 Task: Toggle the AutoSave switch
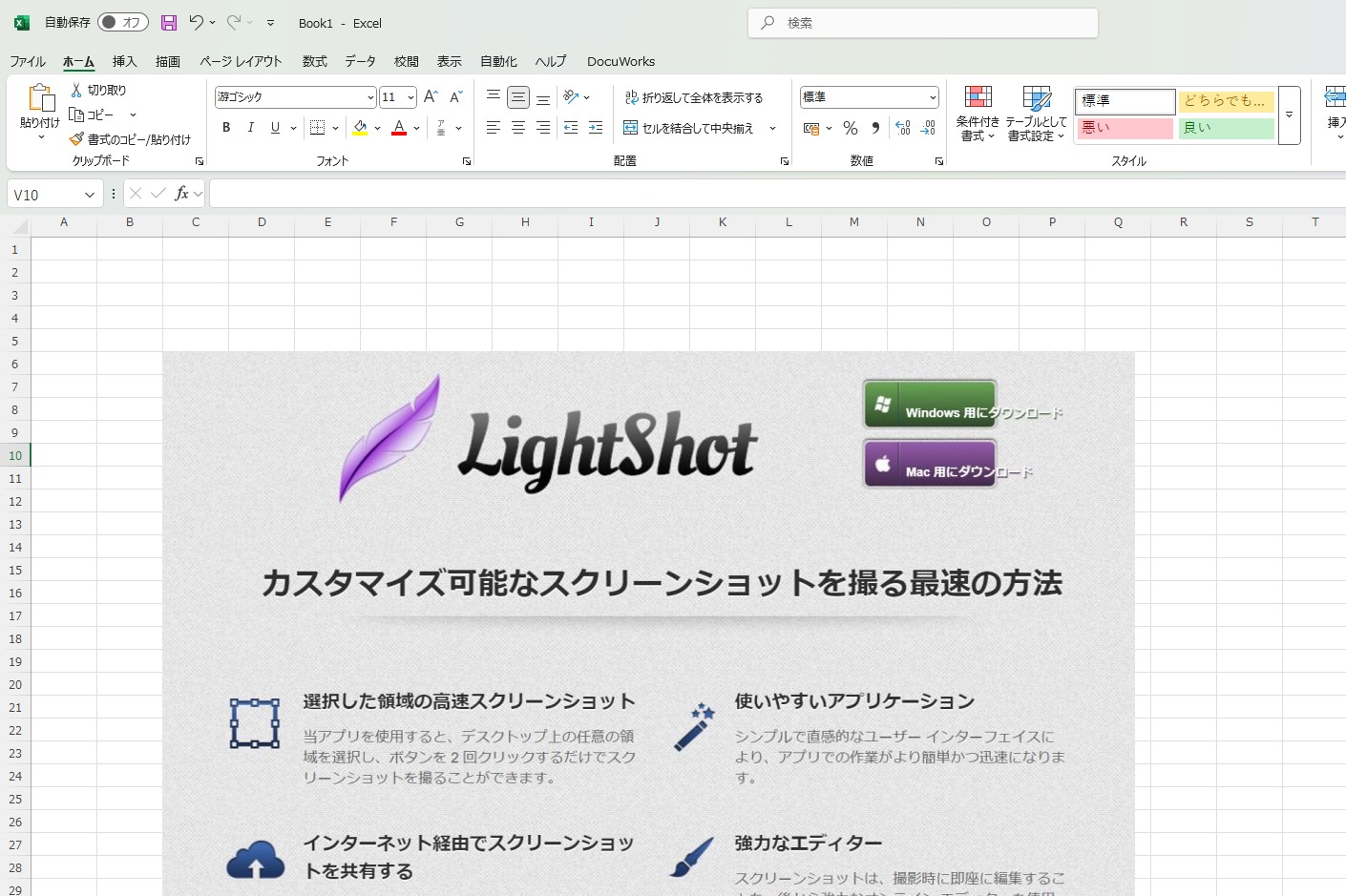(x=123, y=22)
